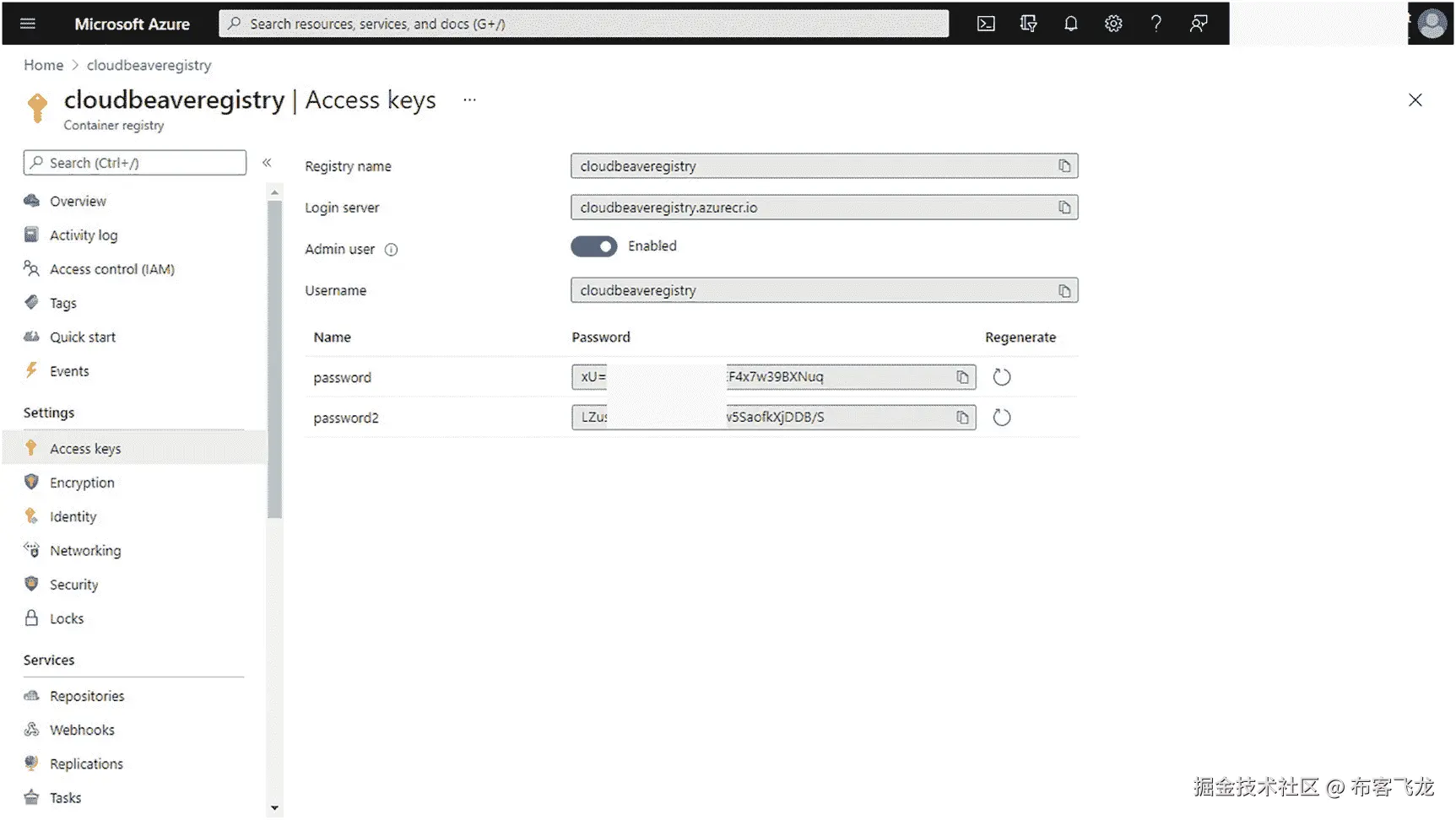Open Encryption settings

point(82,483)
